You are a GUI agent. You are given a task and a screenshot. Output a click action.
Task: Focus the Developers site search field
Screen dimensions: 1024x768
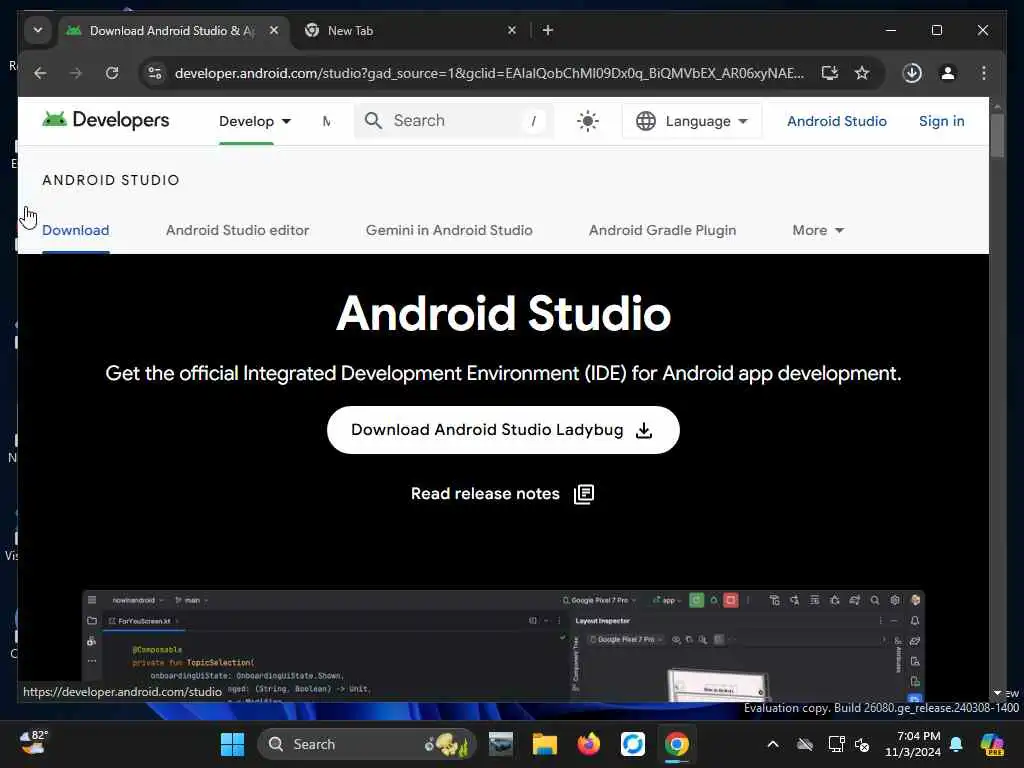point(454,121)
